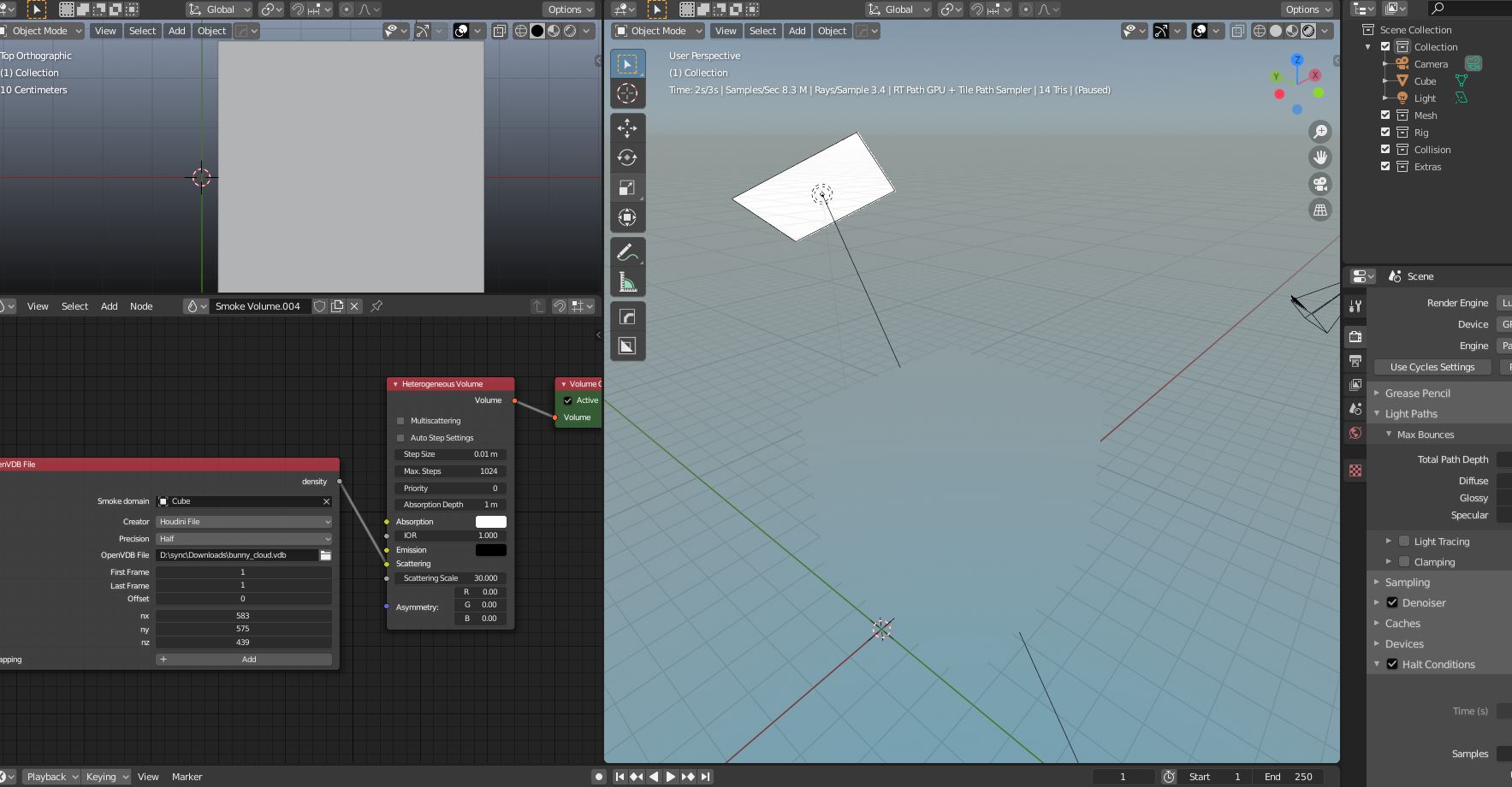Uncheck the Rig collection visibility checkbox
The height and width of the screenshot is (787, 1512).
[x=1385, y=133]
